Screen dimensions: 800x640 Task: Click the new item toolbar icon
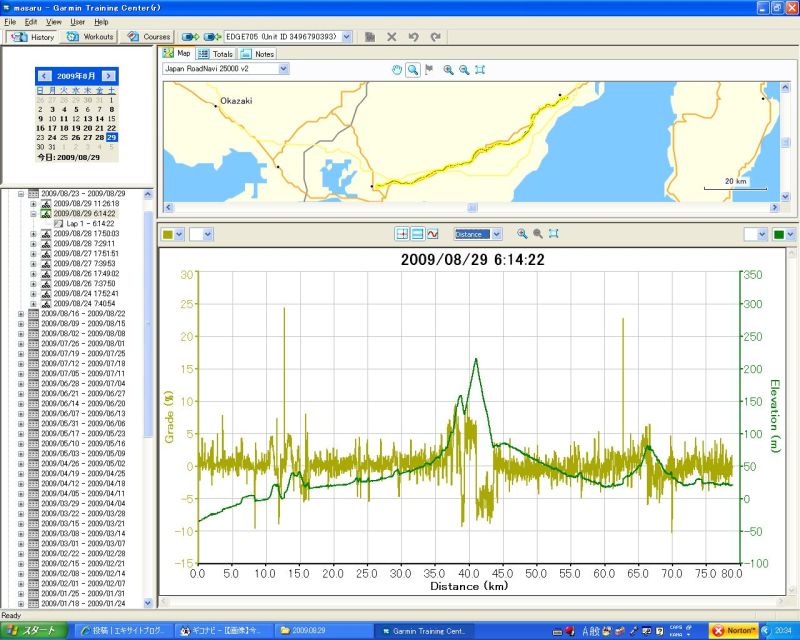pos(370,37)
